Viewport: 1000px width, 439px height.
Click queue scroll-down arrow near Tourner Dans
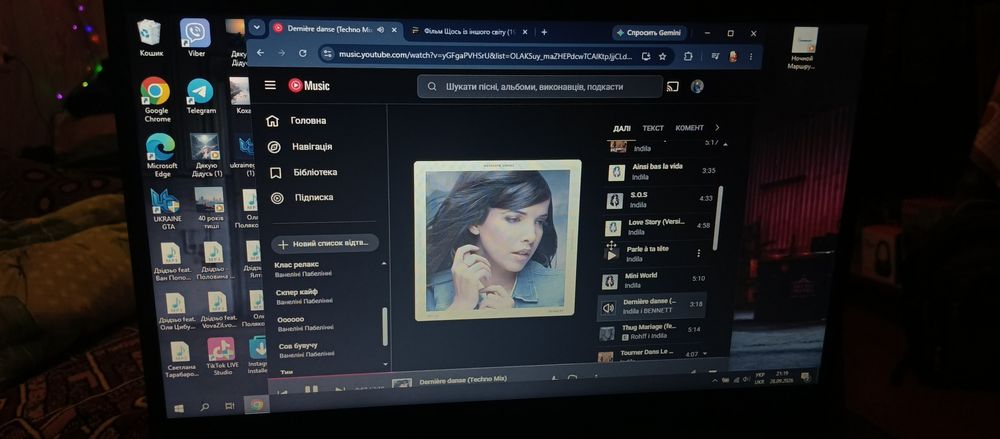click(x=705, y=354)
